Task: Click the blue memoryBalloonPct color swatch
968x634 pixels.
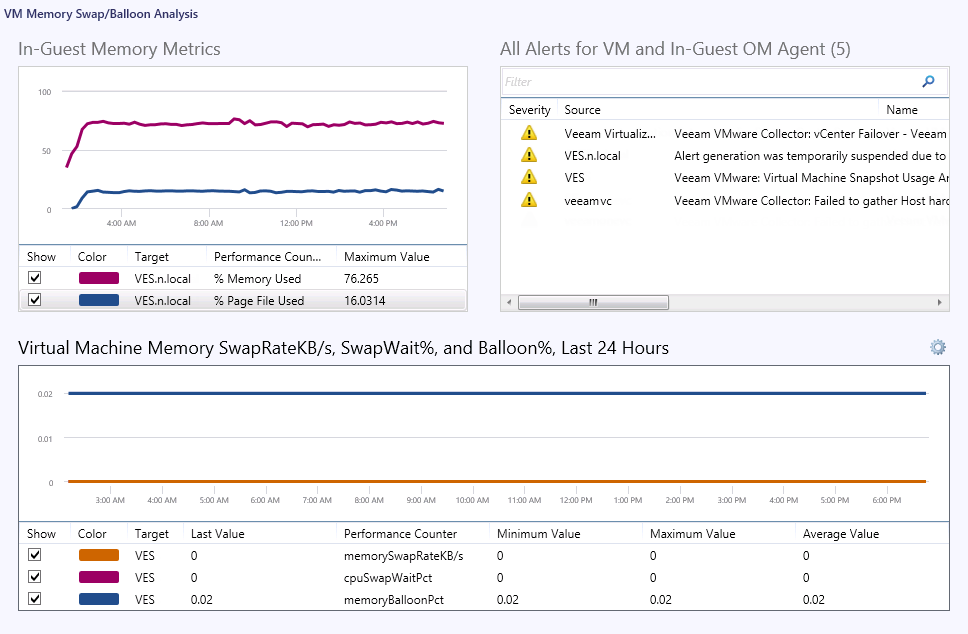Action: point(98,599)
